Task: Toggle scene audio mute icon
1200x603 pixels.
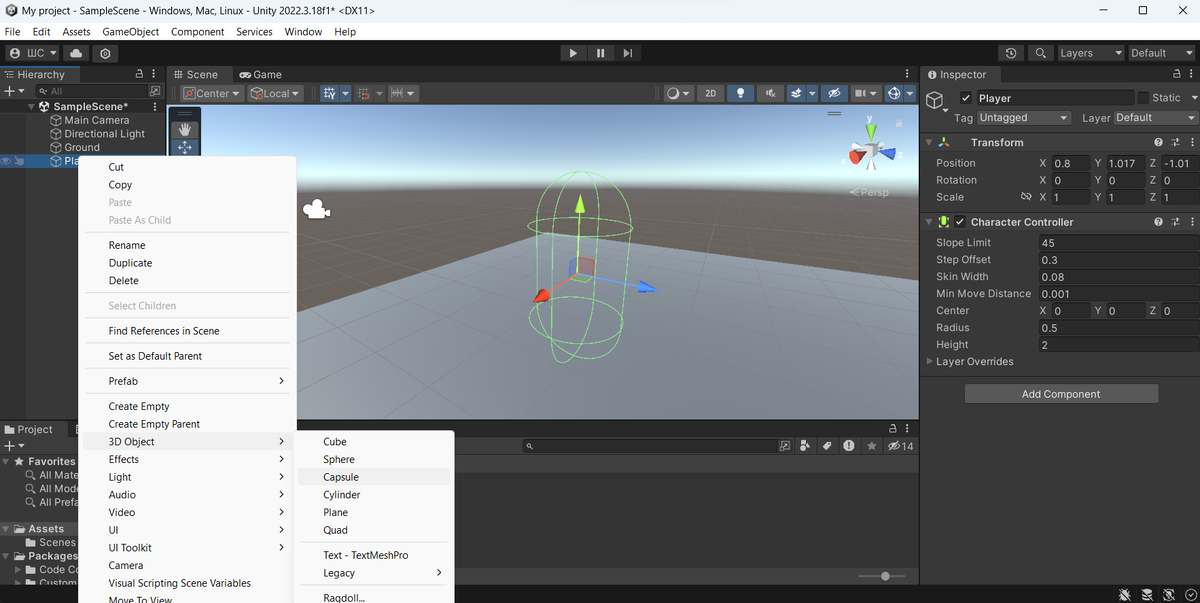Action: (769, 93)
